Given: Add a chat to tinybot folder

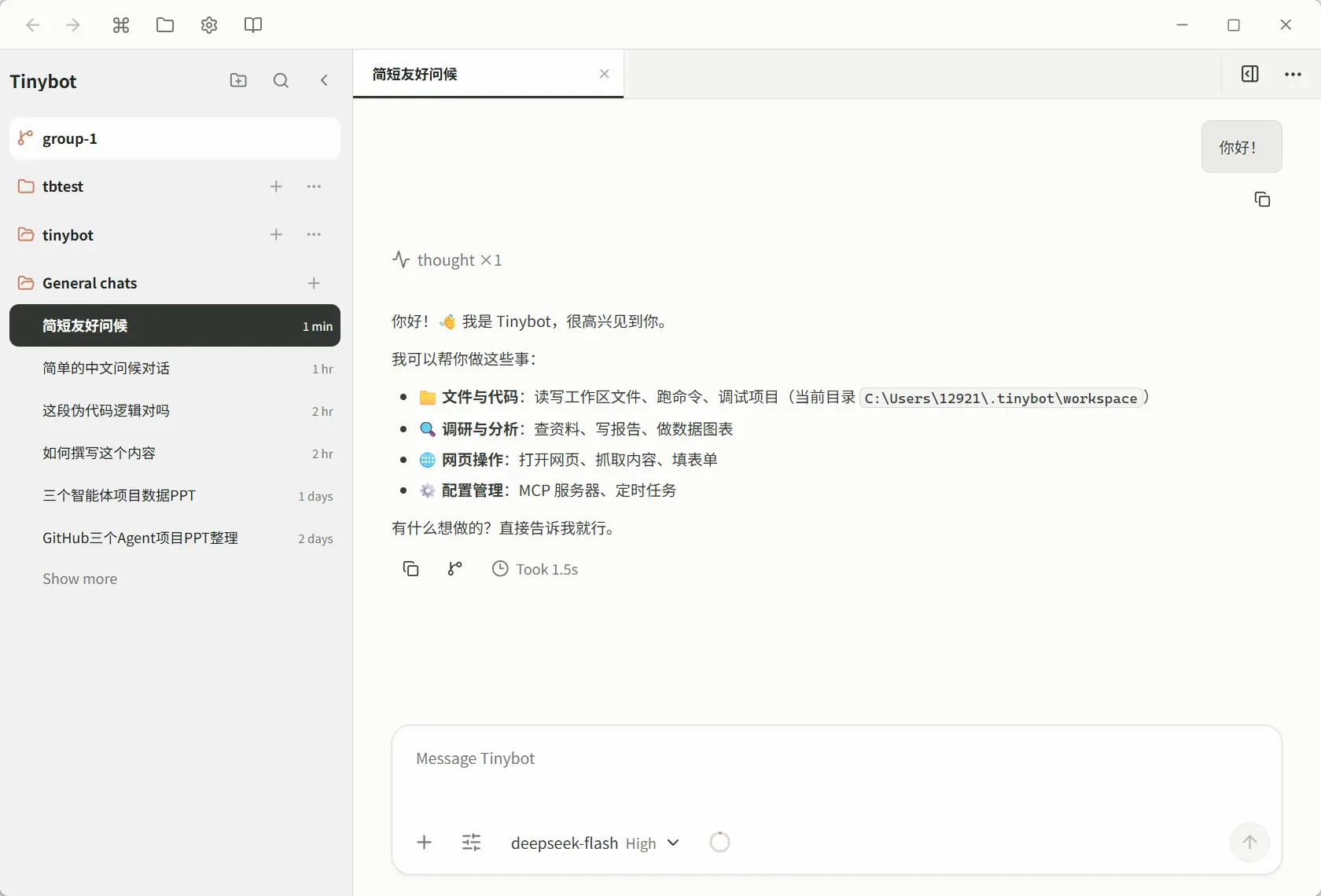Looking at the screenshot, I should tap(276, 234).
